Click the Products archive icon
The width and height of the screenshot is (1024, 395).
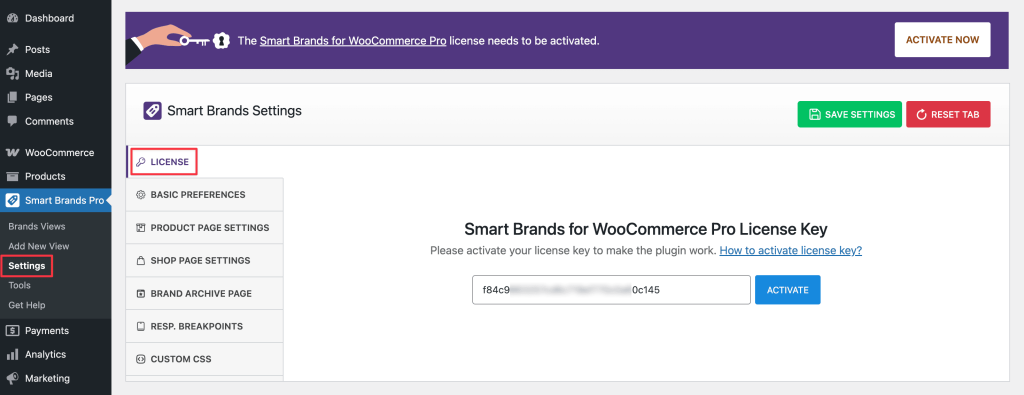tap(12, 176)
